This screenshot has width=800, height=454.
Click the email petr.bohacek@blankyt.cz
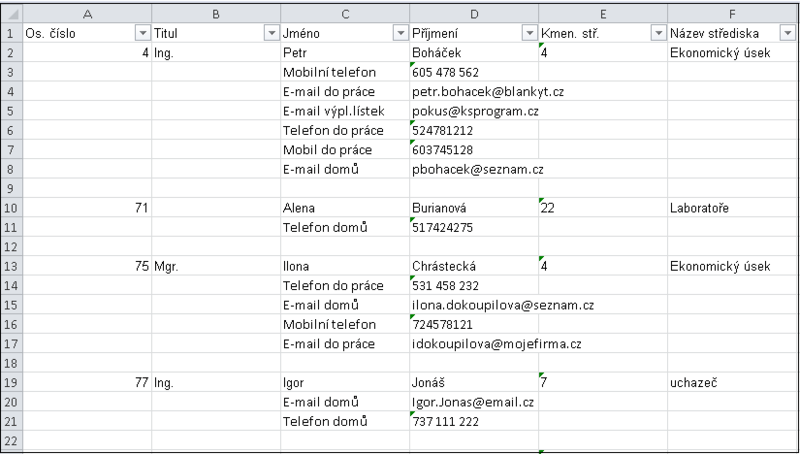pos(488,91)
